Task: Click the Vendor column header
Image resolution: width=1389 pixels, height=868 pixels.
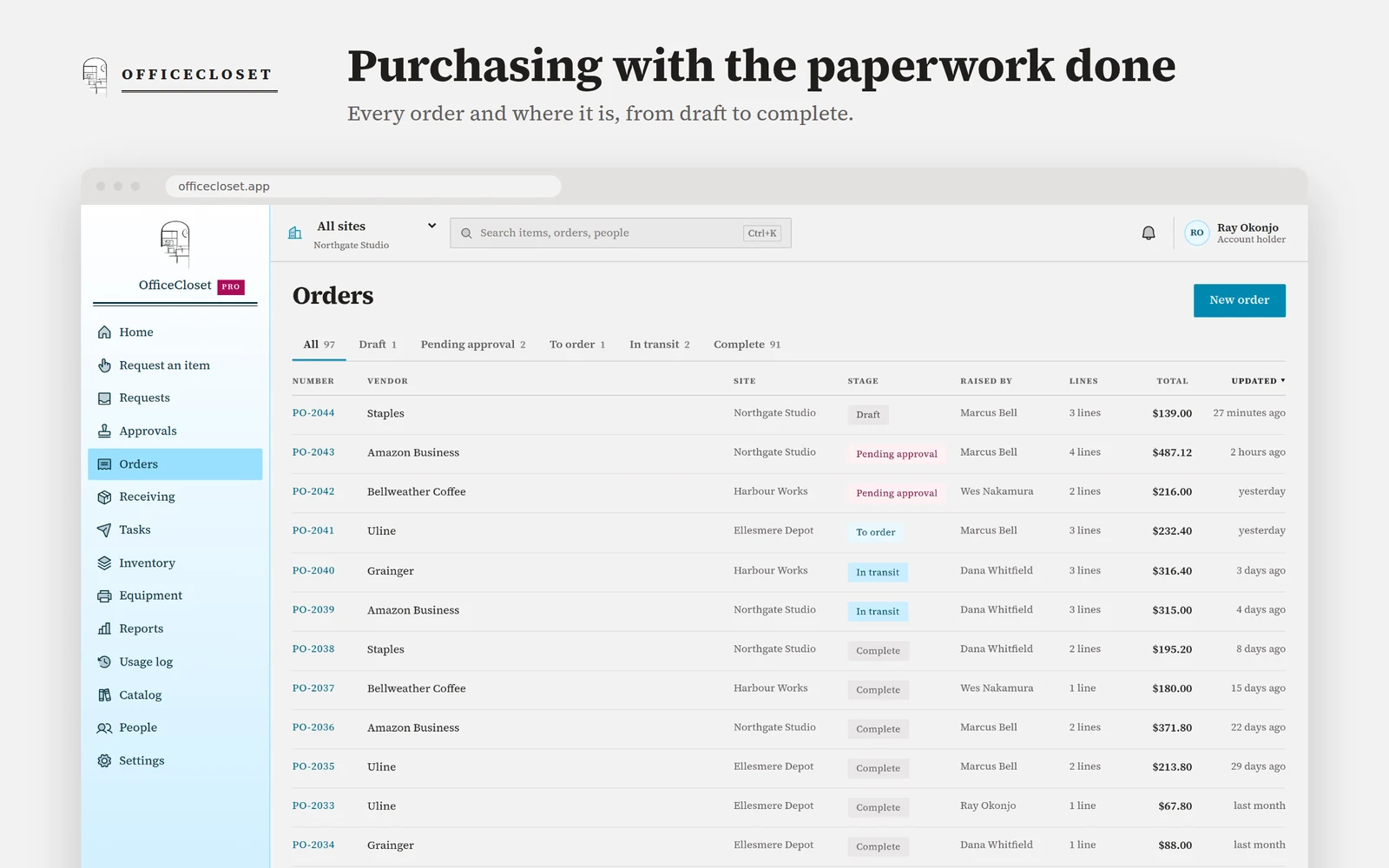Action: (x=387, y=381)
